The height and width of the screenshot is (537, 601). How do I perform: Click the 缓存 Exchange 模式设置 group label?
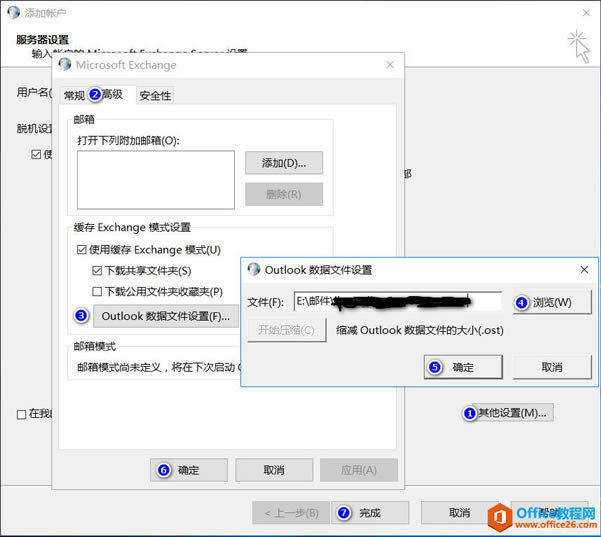tap(132, 227)
